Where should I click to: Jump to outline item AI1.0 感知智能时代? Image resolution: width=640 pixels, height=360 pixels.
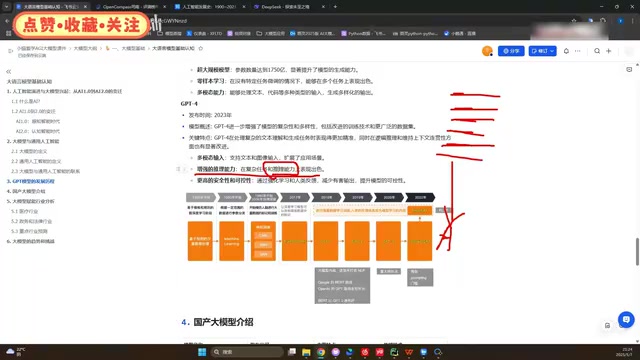[38, 121]
